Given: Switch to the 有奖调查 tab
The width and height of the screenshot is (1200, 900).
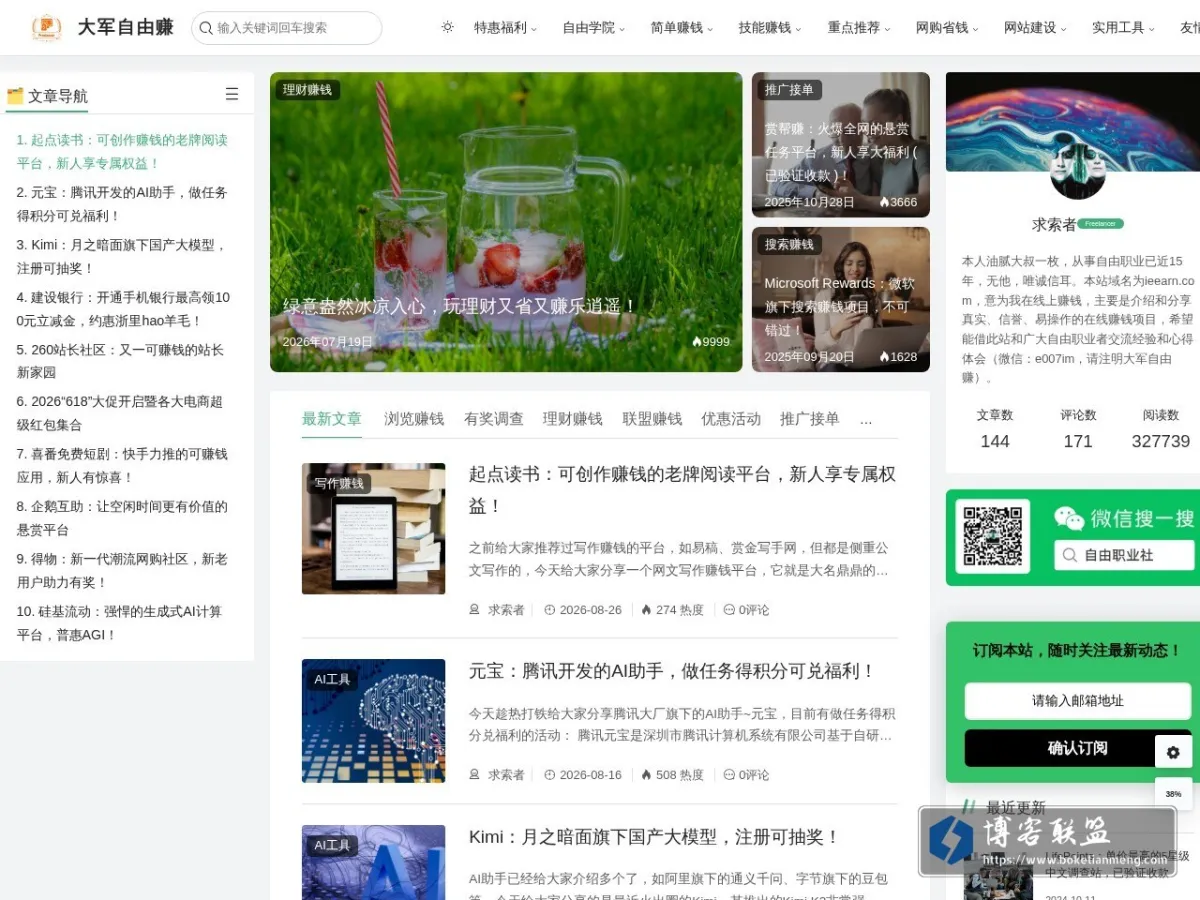Looking at the screenshot, I should point(494,419).
